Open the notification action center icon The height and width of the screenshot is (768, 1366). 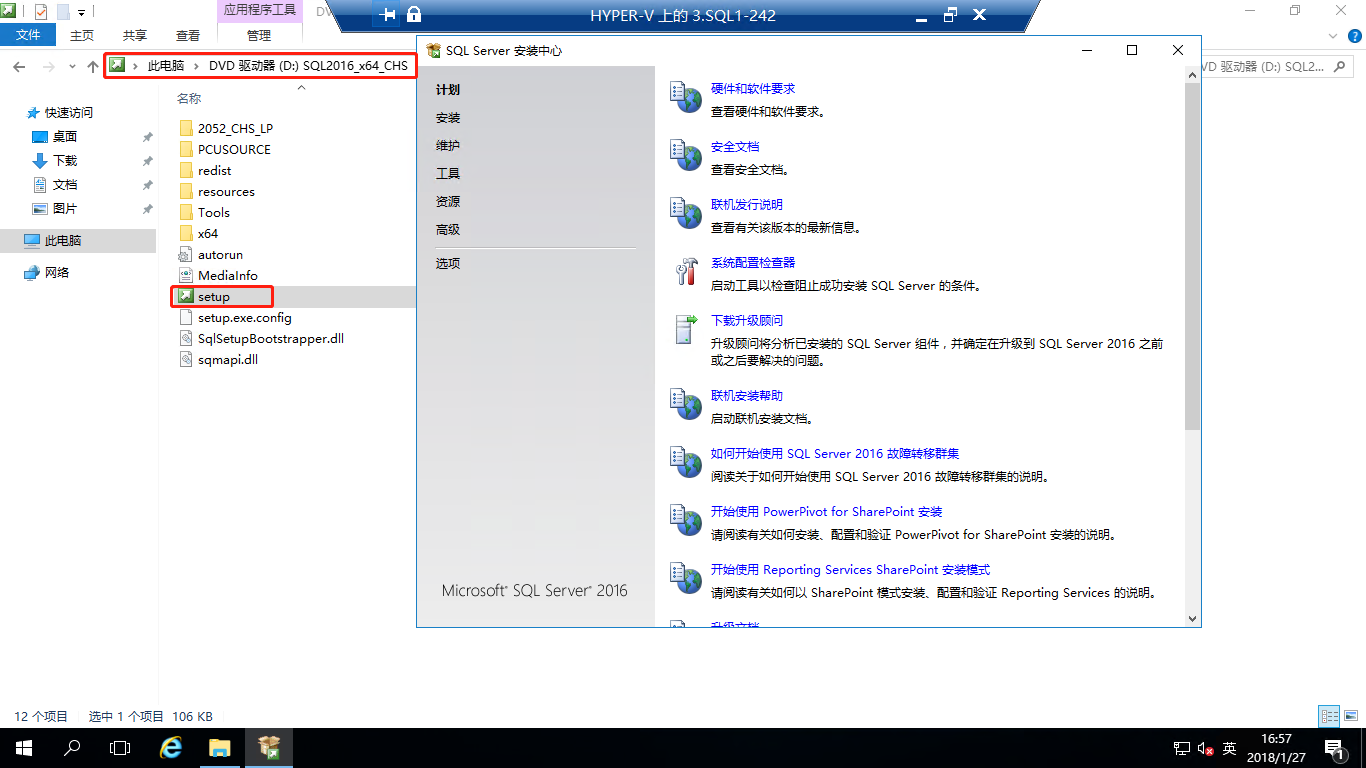click(x=1334, y=747)
